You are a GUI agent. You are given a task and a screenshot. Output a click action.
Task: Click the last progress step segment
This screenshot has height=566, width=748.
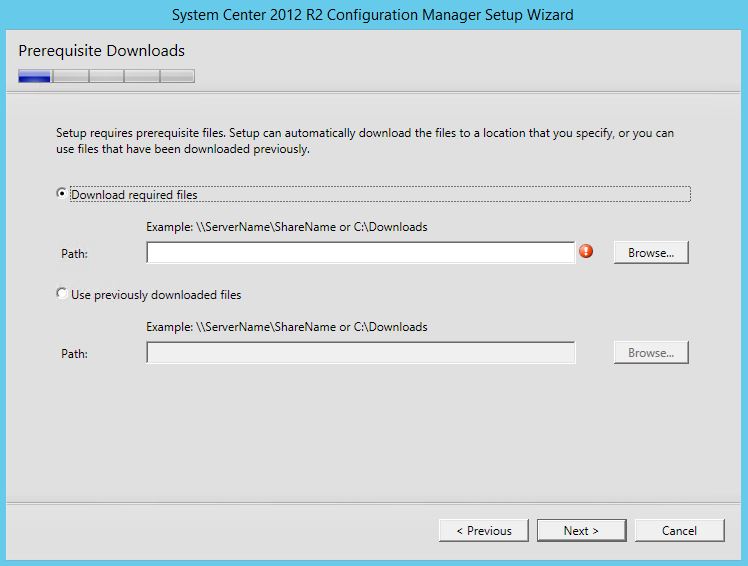point(177,76)
